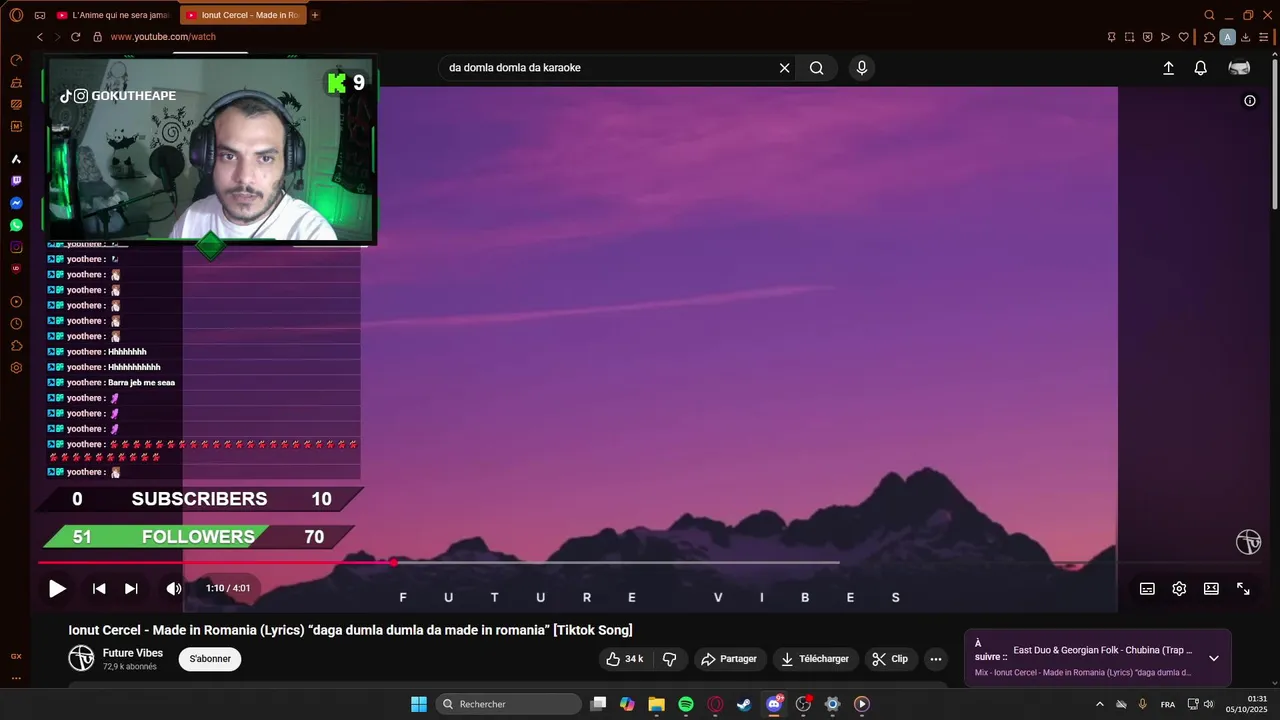Open Instagram from the Opera sidebar
This screenshot has height=720, width=1280.
[16, 247]
